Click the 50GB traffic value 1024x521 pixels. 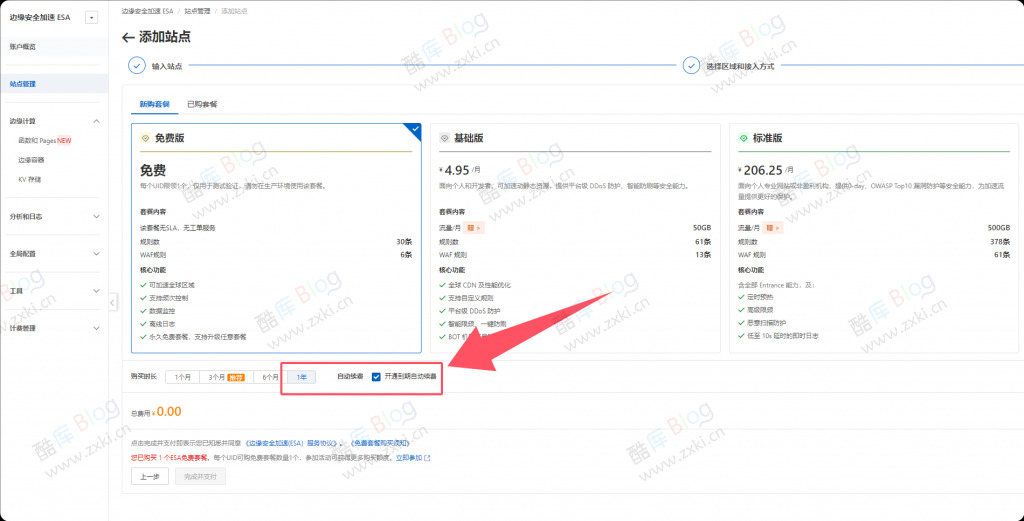point(701,228)
